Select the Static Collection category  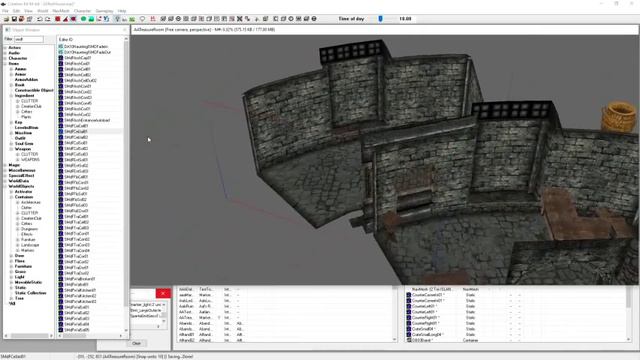(x=31, y=293)
